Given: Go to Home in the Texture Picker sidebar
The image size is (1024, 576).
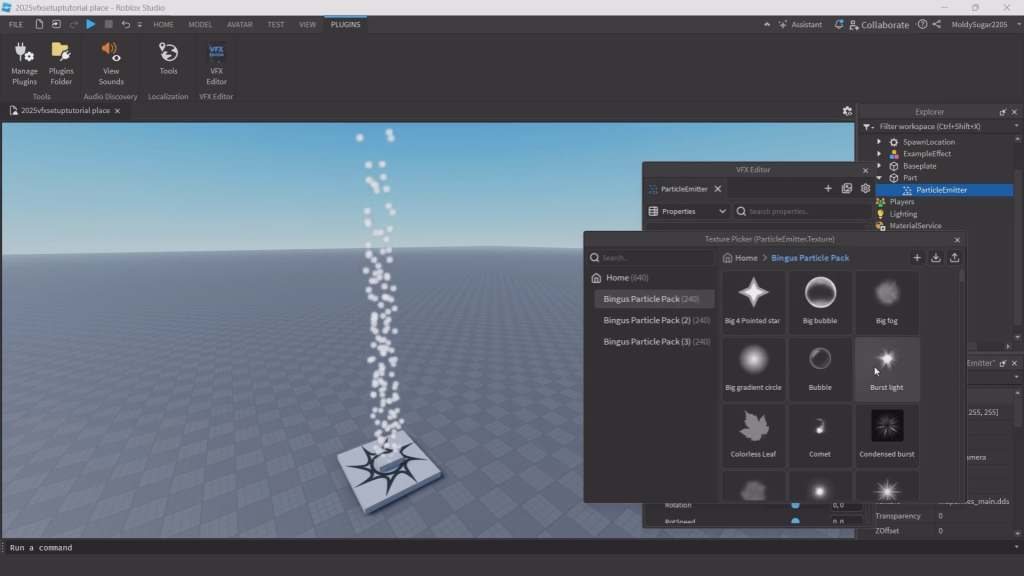Looking at the screenshot, I should [620, 278].
